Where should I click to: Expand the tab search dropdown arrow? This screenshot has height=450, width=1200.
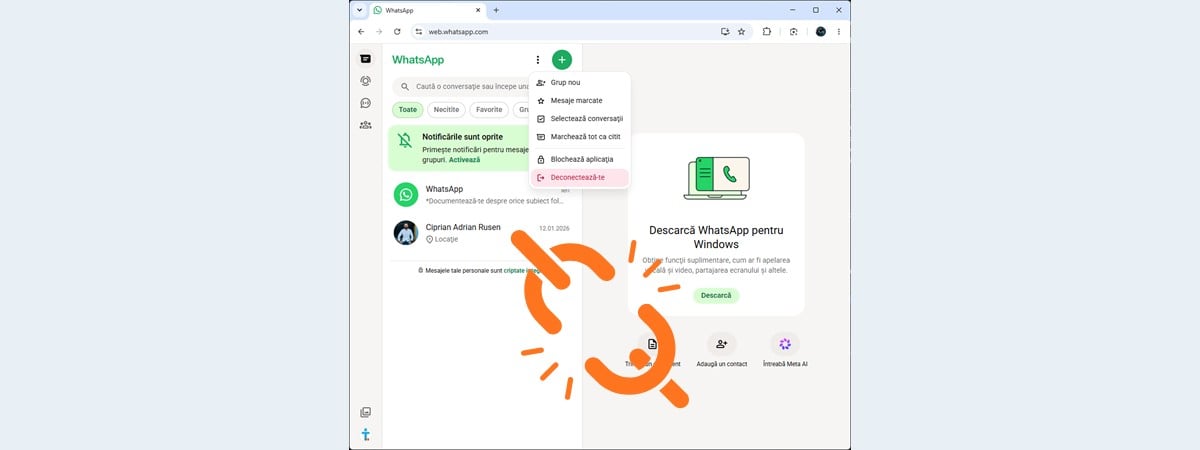360,10
